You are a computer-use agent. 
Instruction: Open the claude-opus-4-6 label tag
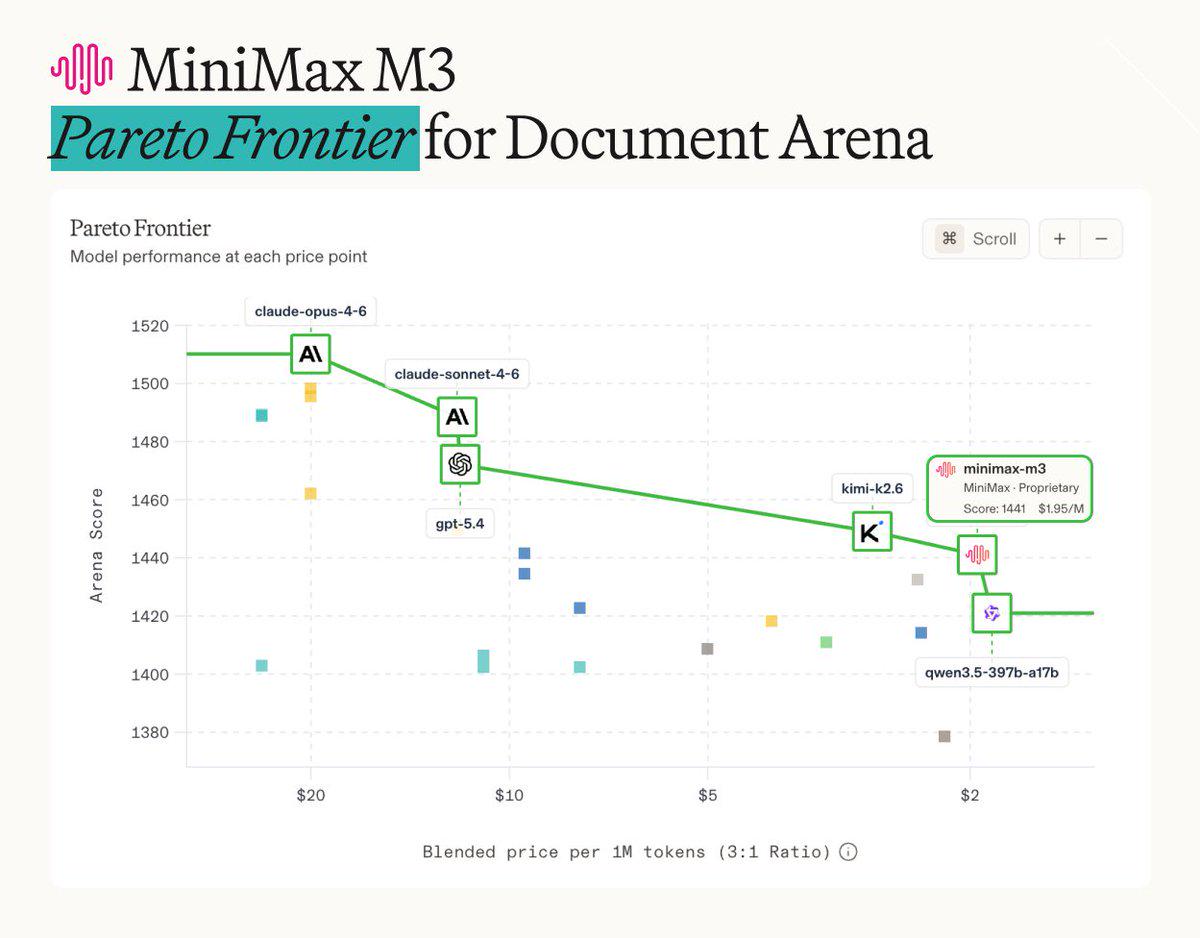click(311, 311)
